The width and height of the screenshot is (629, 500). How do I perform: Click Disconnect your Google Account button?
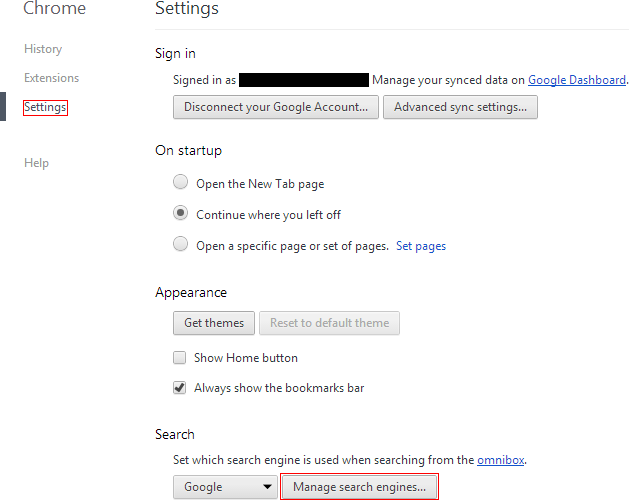point(276,107)
